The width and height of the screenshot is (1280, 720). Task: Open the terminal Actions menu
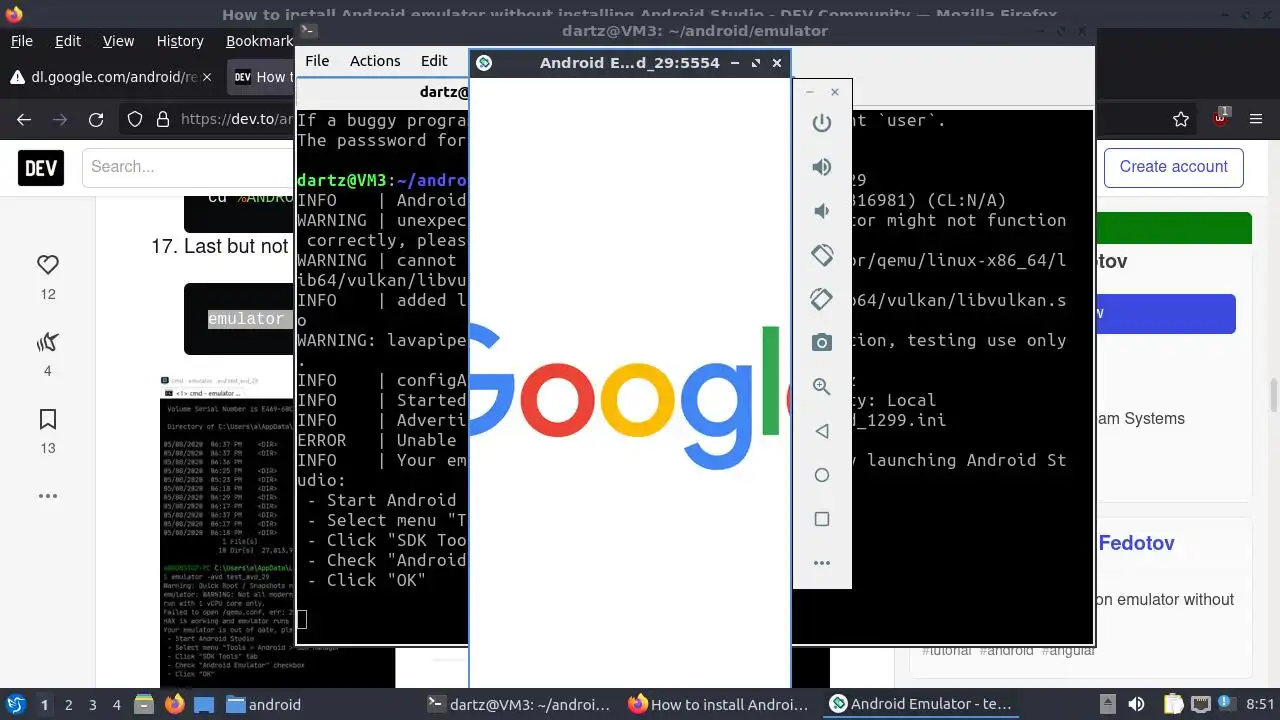pyautogui.click(x=375, y=61)
